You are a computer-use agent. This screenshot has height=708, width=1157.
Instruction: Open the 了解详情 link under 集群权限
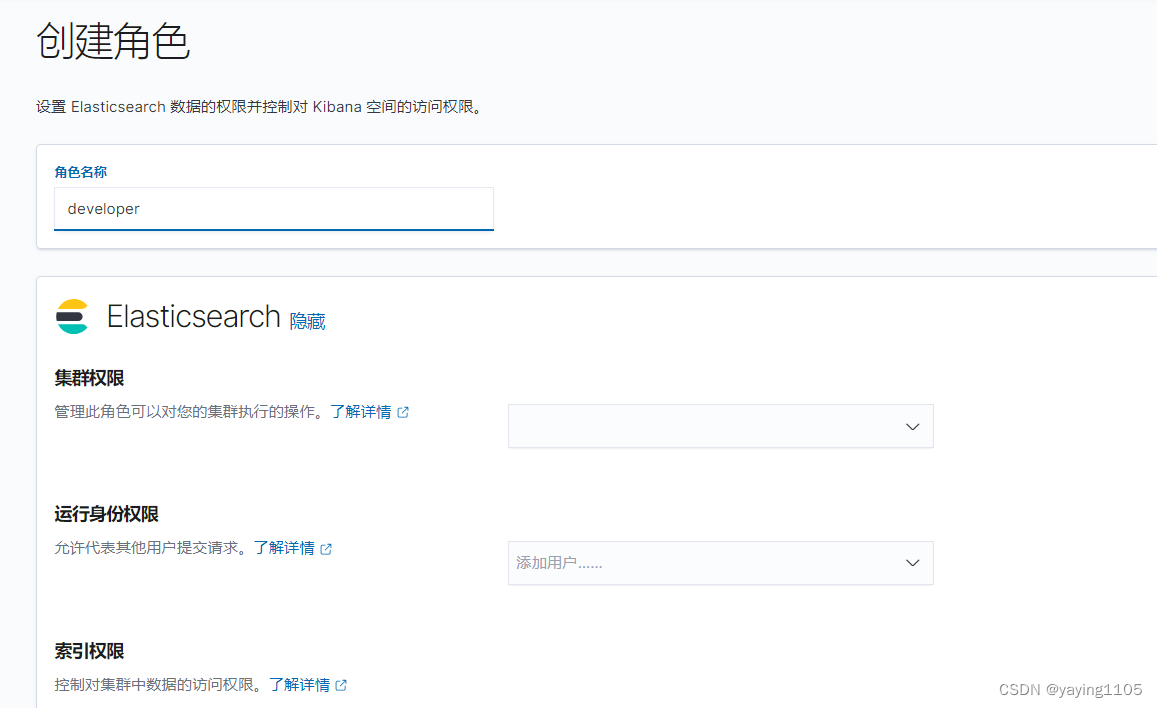click(360, 412)
